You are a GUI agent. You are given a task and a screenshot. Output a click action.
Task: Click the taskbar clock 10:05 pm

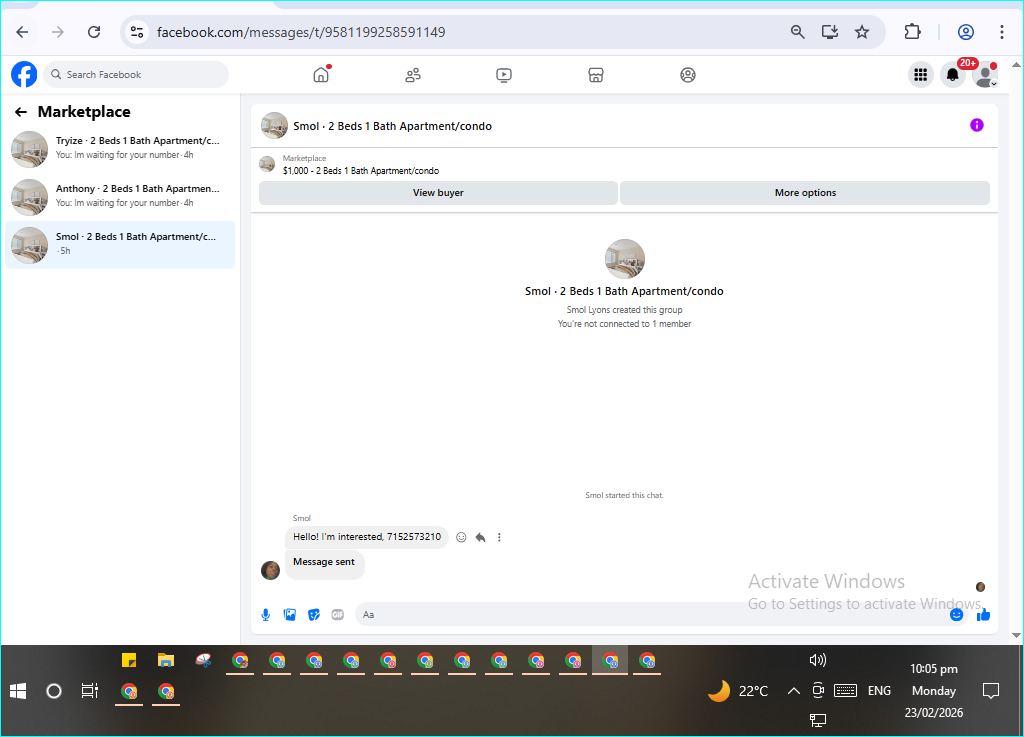tap(934, 668)
